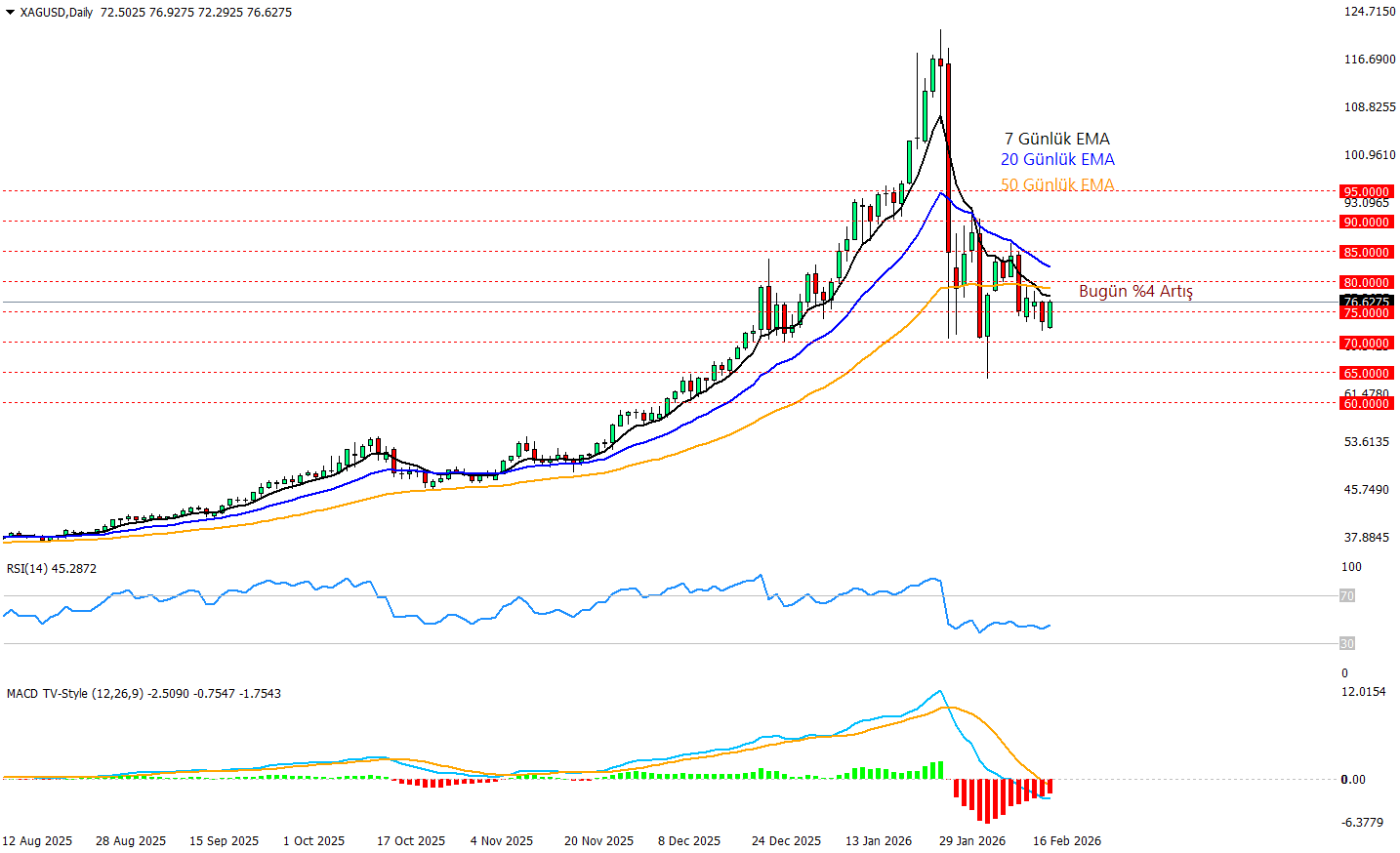Click the 29 Jan 2026 date on time axis
The width and height of the screenshot is (1400, 853).
[971, 840]
